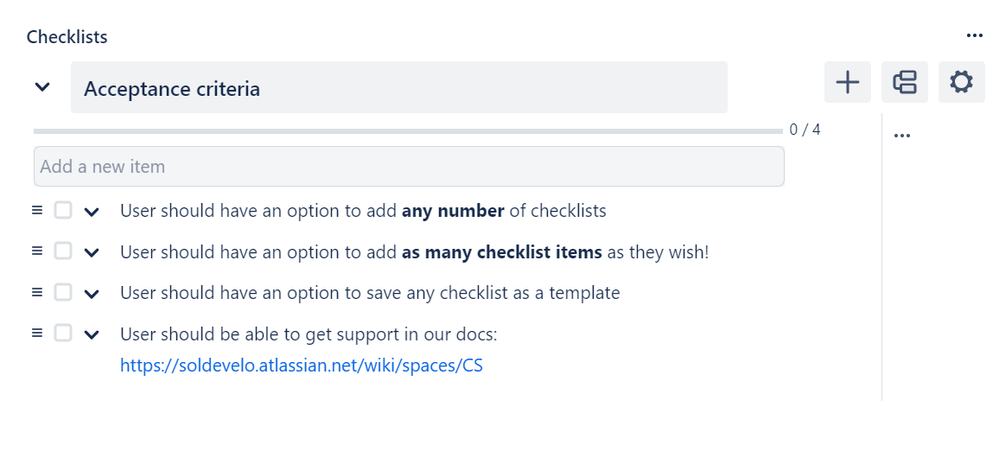
Task: Check the 'get support in our docs' item
Action: coord(62,333)
